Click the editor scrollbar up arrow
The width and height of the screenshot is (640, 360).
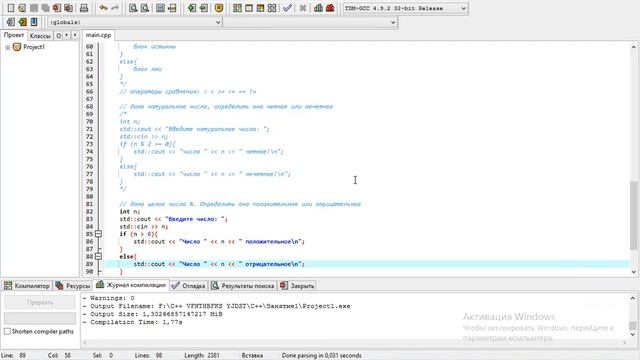(x=633, y=47)
